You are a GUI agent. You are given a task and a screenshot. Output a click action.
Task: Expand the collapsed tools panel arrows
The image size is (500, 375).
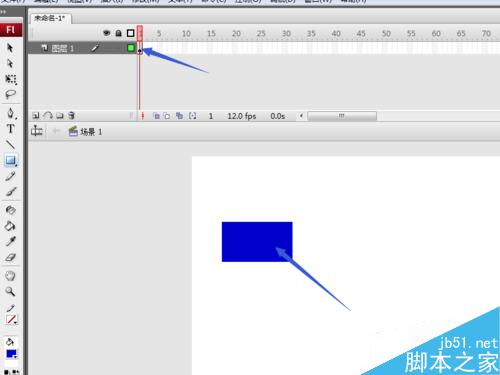tap(3, 12)
